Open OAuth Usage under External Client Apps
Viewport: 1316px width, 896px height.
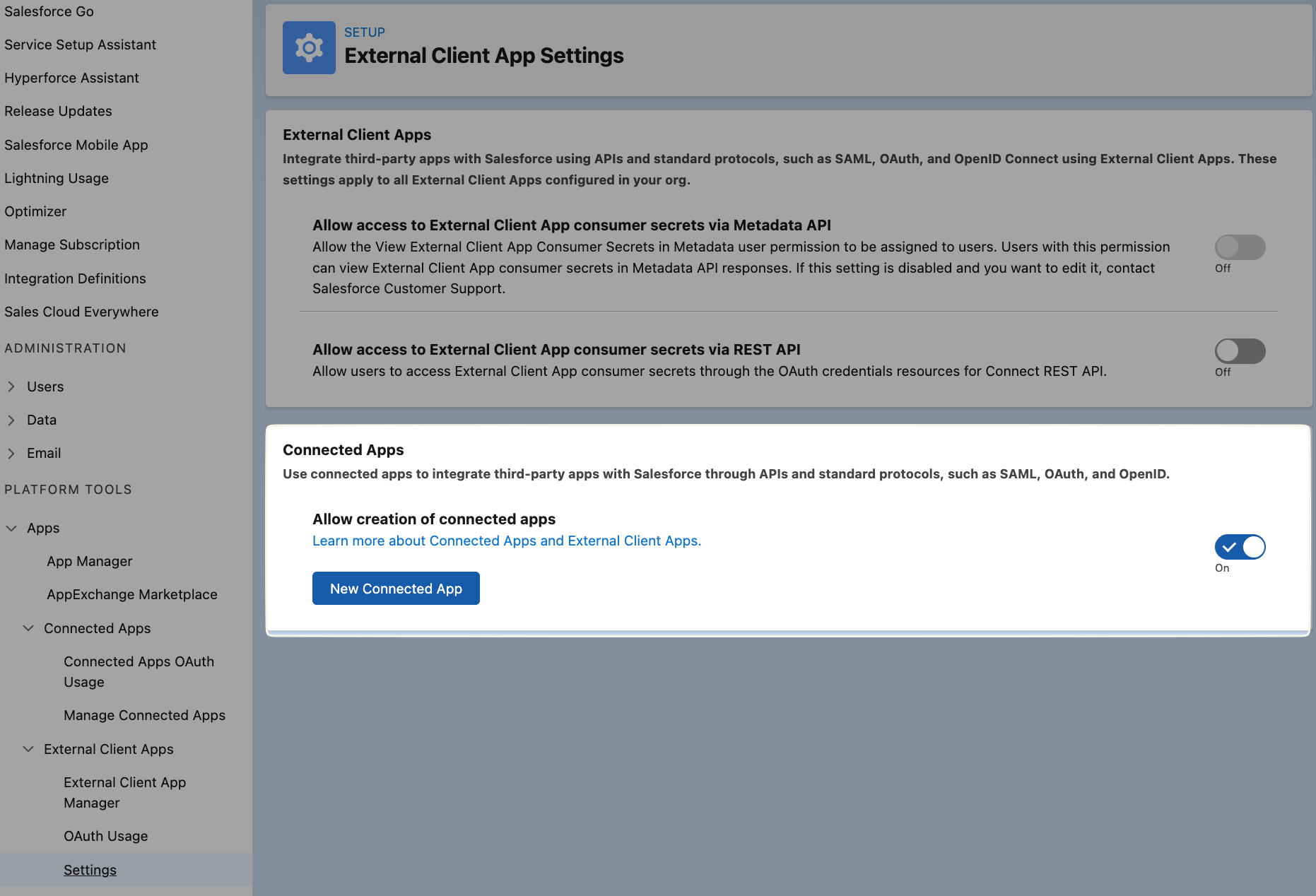(x=106, y=836)
